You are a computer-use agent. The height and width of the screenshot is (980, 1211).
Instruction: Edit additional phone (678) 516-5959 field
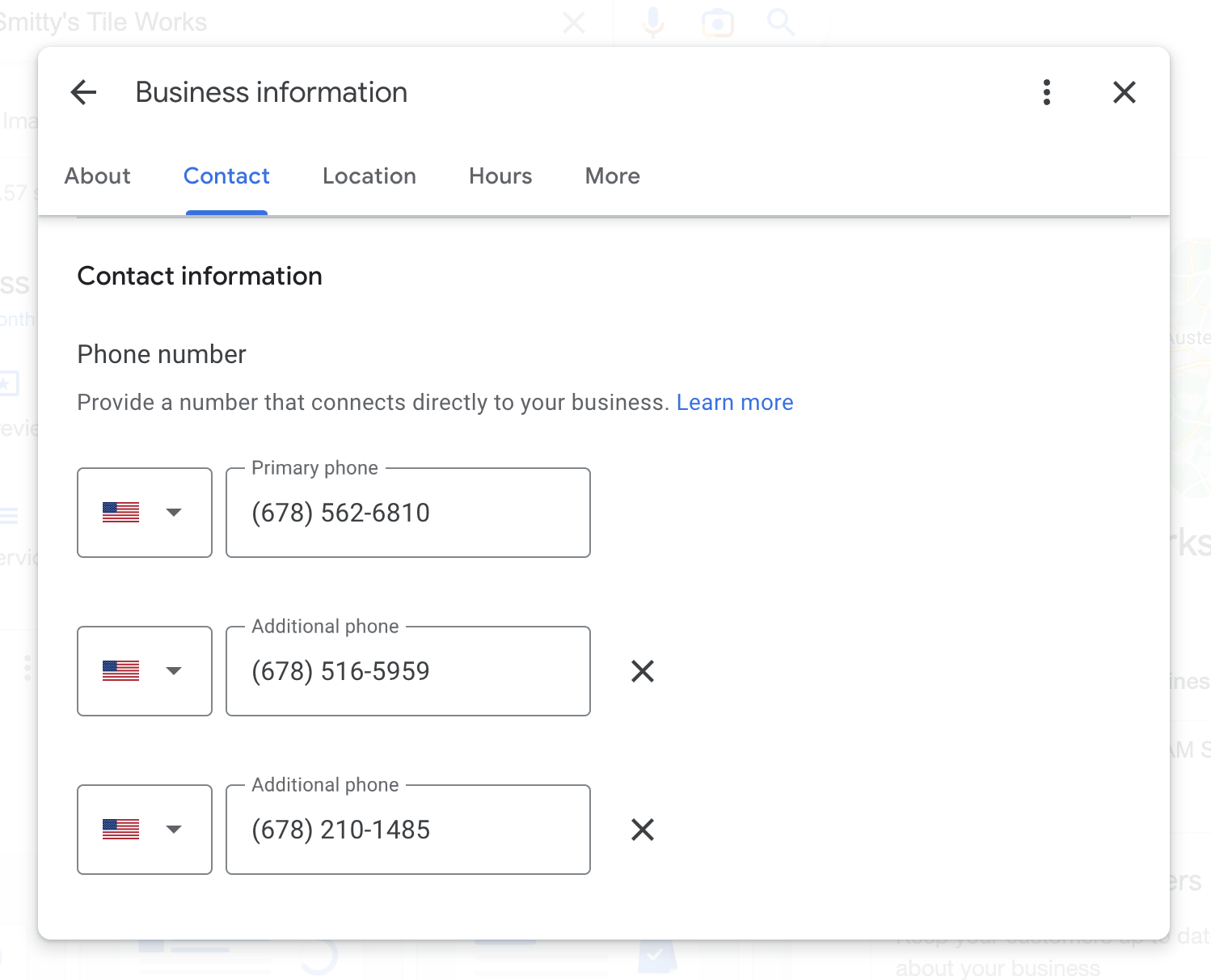point(408,671)
